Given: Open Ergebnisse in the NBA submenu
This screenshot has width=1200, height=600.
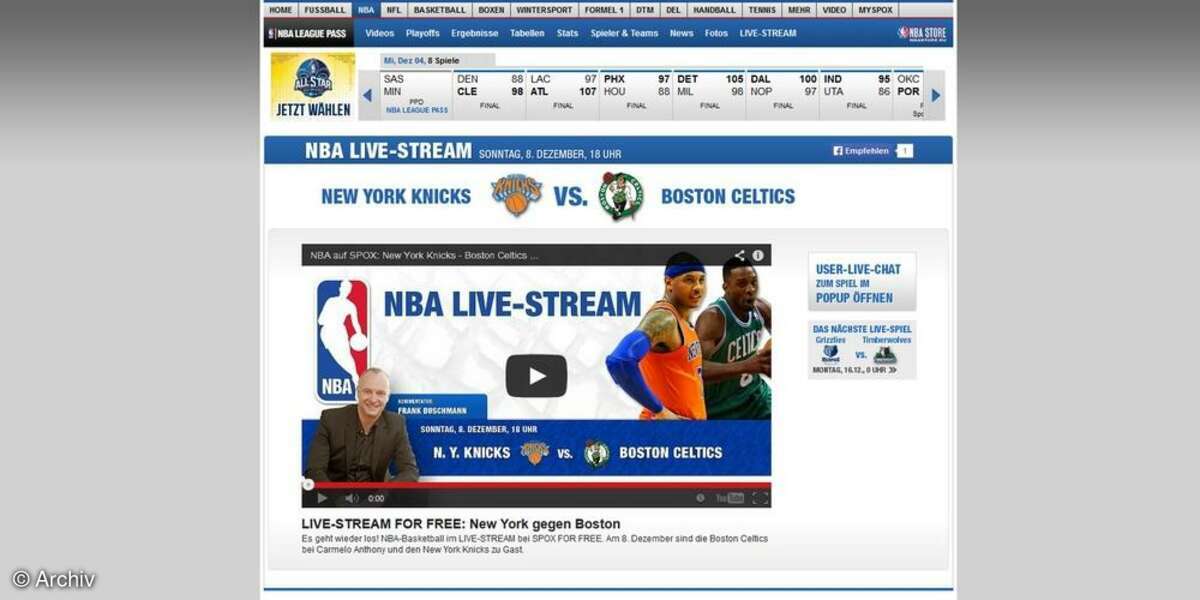Looking at the screenshot, I should tap(475, 33).
